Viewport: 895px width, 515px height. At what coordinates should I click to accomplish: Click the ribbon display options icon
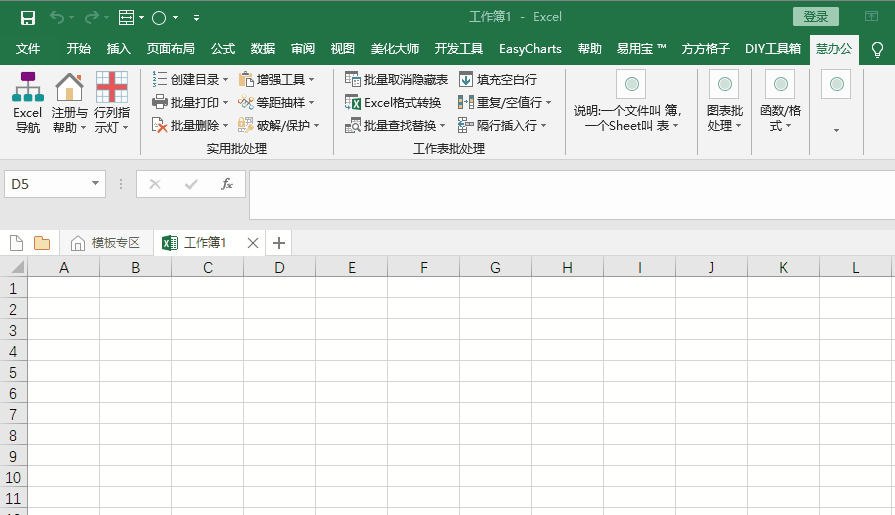pos(871,17)
